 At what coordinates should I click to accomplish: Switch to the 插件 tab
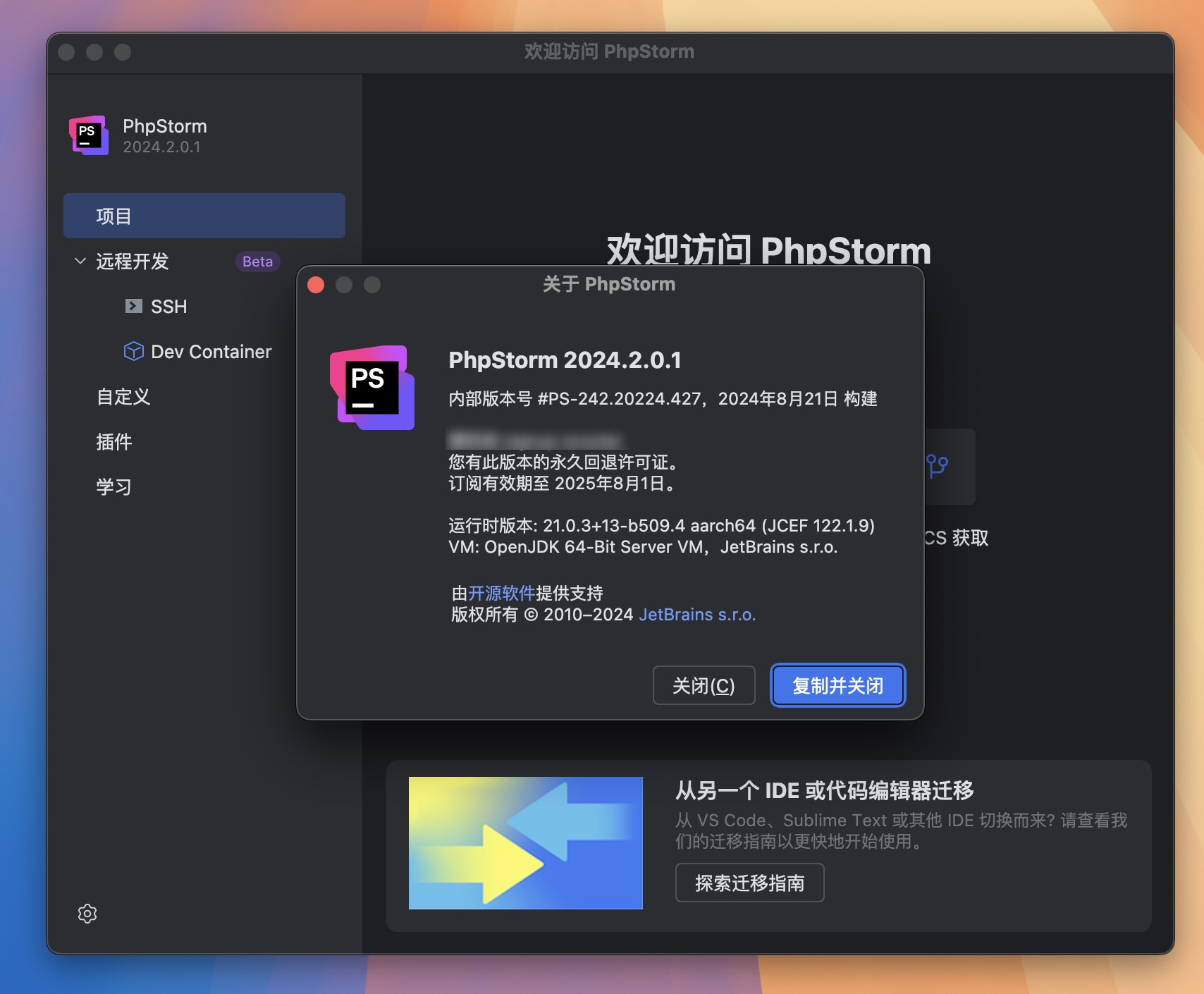(113, 442)
